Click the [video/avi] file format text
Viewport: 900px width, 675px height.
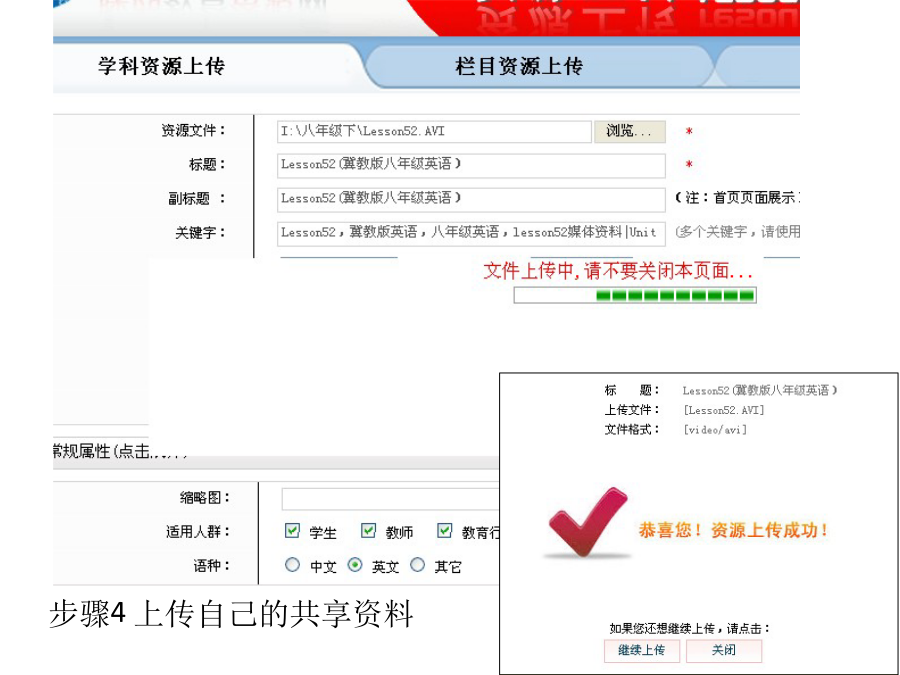click(x=715, y=430)
